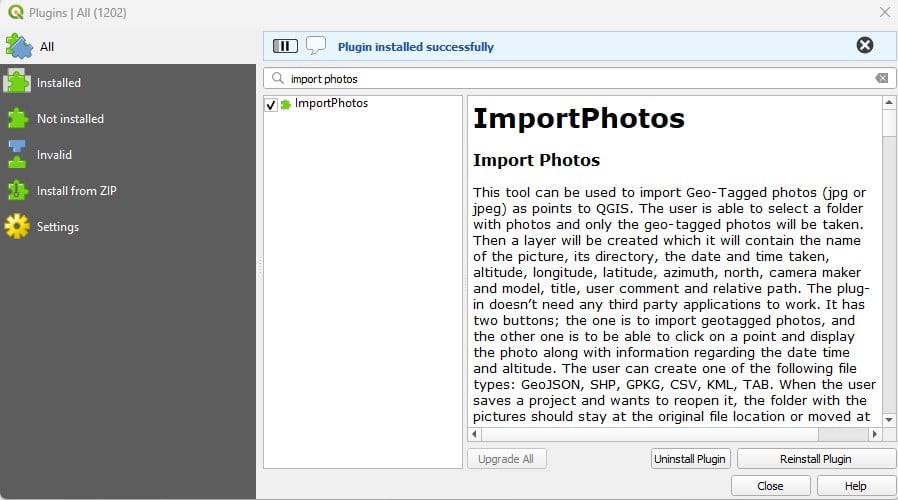Click the broken plug icon beside Invalid
The image size is (898, 500).
click(x=17, y=155)
